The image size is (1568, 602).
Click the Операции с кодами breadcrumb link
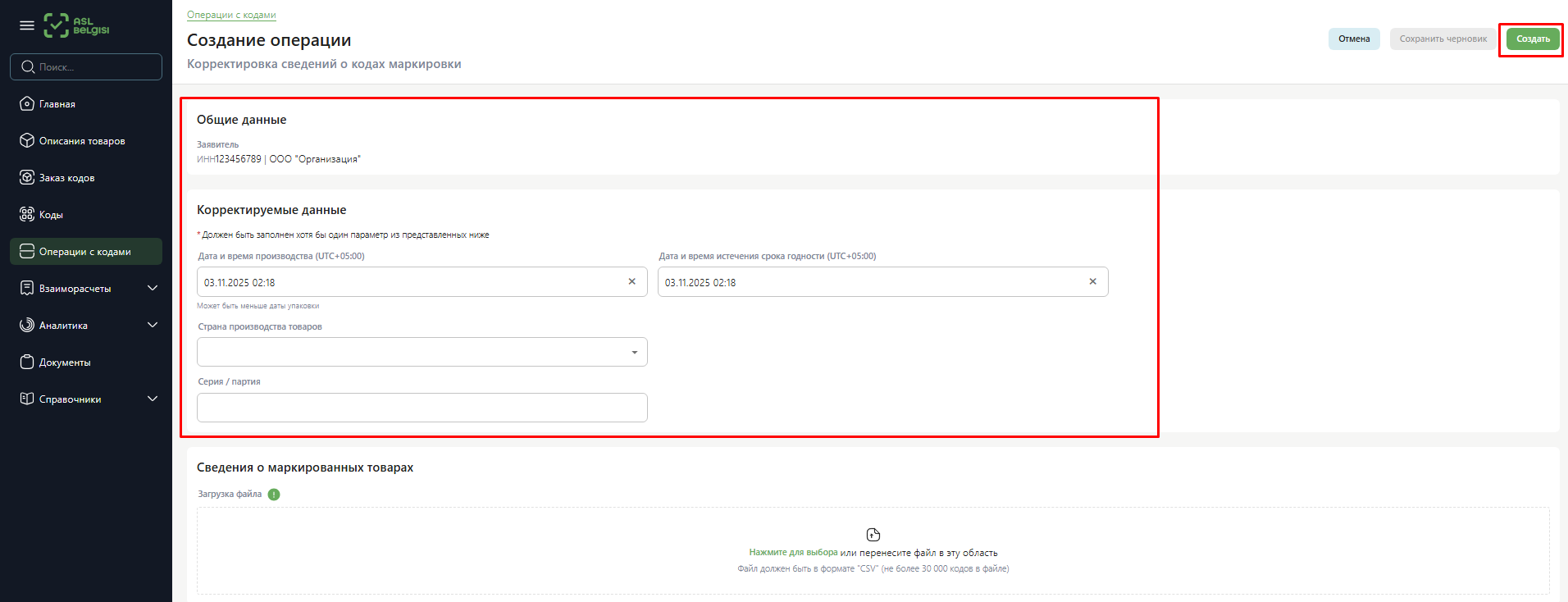pyautogui.click(x=231, y=15)
